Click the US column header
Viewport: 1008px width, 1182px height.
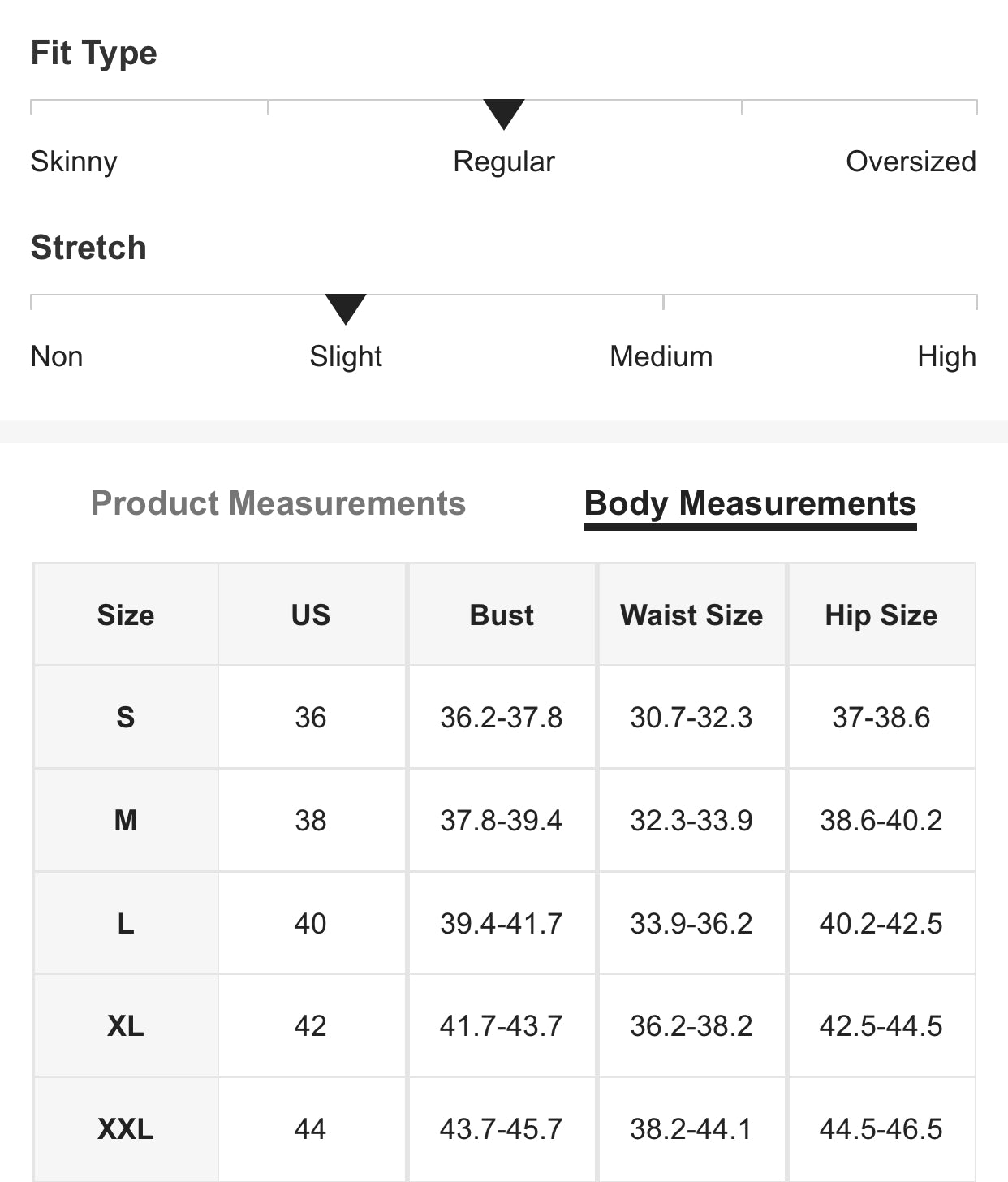(311, 615)
